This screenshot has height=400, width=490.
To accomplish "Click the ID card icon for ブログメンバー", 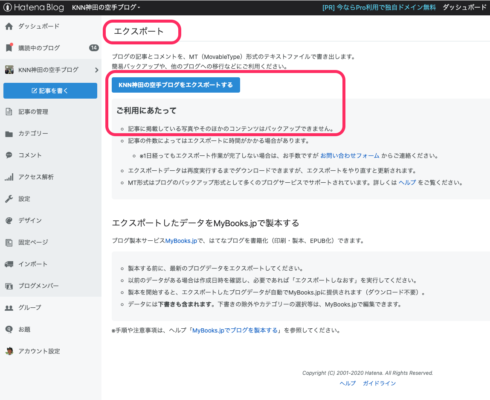I will [x=9, y=286].
